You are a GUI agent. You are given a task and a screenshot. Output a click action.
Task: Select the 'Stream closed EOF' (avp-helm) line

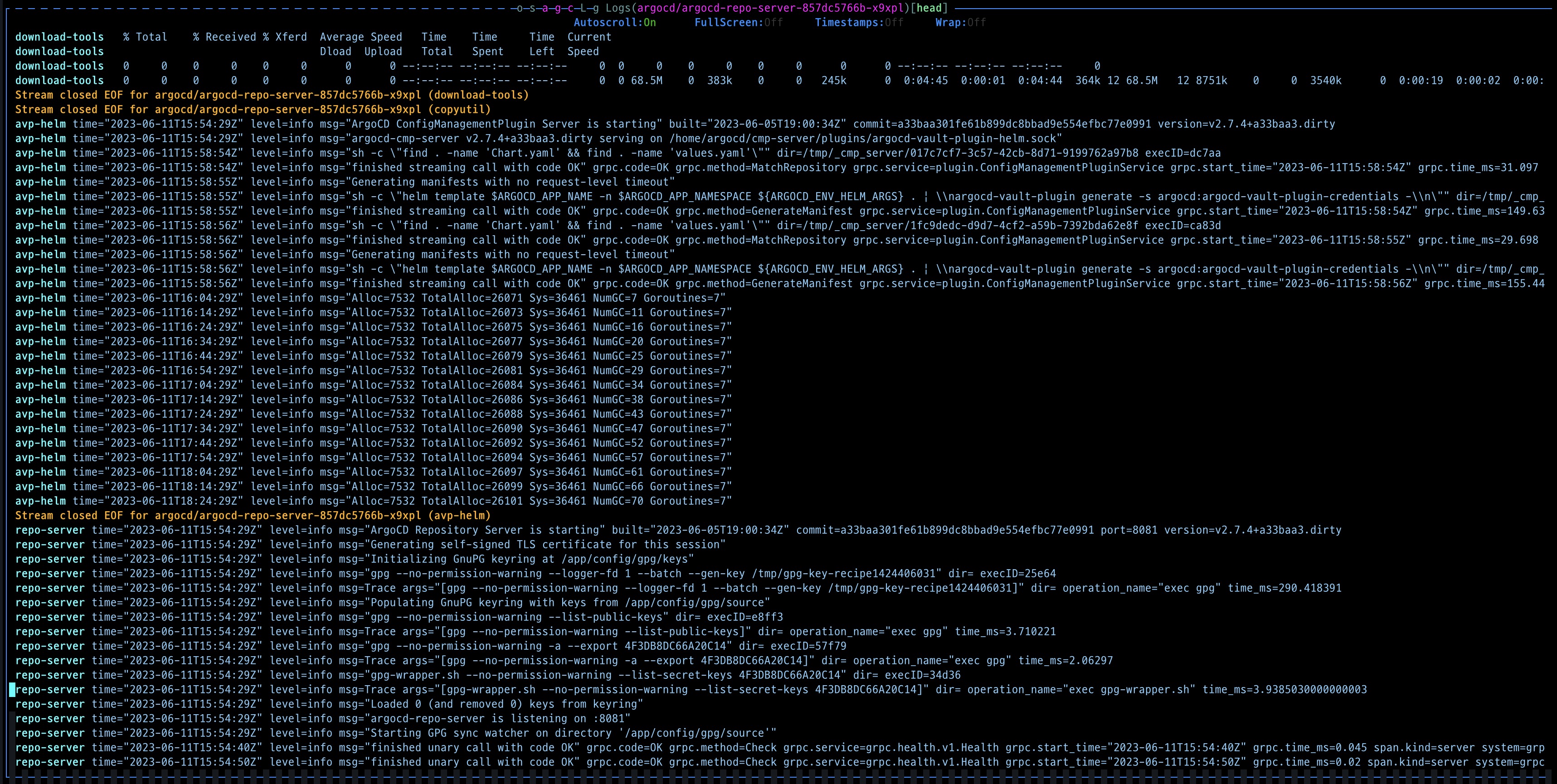253,515
